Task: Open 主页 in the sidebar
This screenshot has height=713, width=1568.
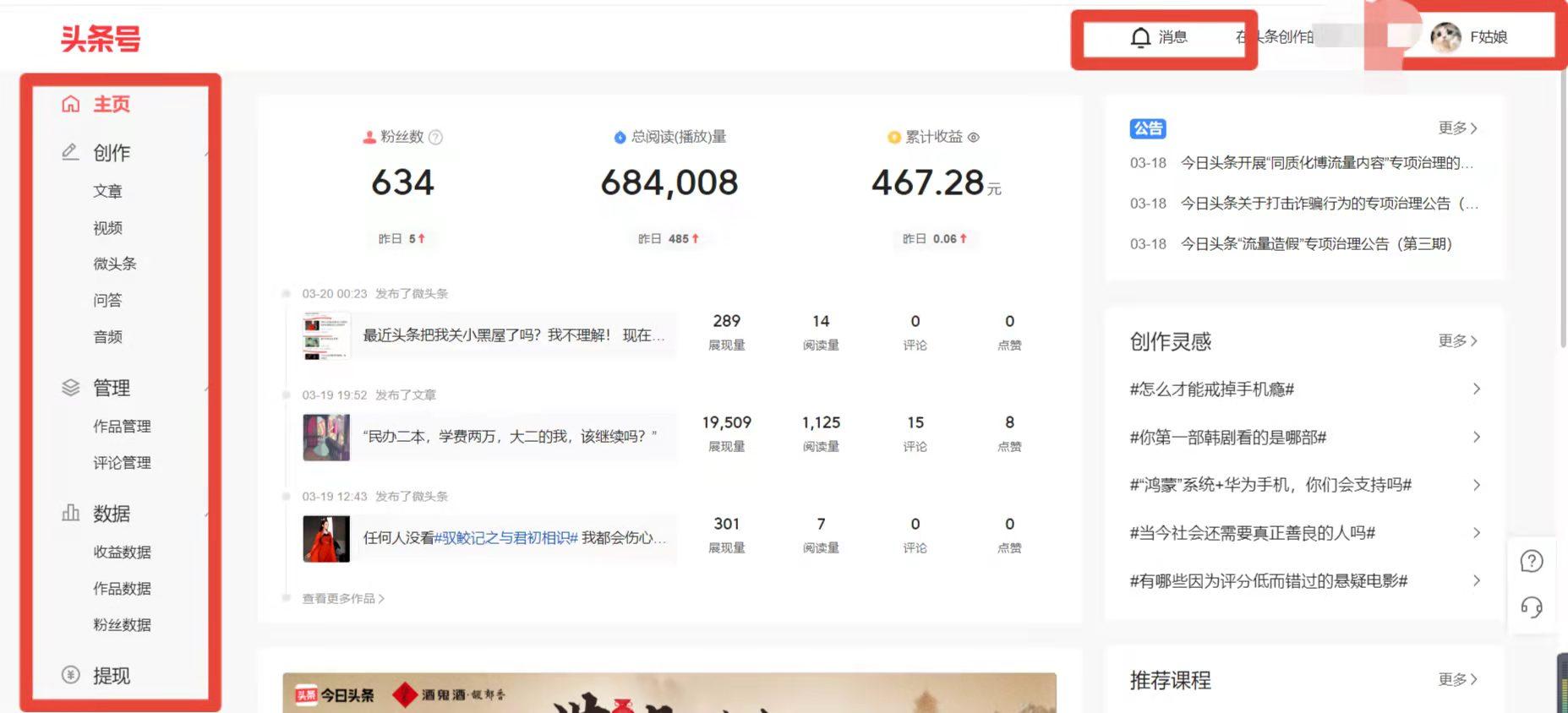Action: click(112, 104)
